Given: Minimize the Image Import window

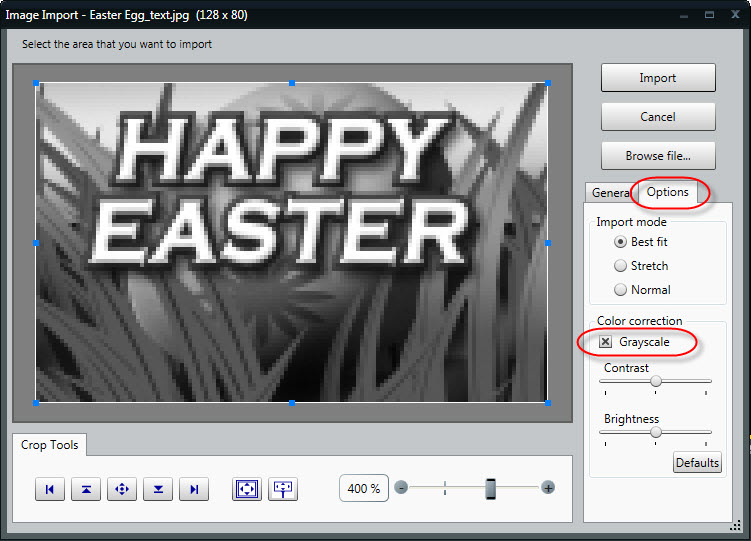Looking at the screenshot, I should click(684, 15).
